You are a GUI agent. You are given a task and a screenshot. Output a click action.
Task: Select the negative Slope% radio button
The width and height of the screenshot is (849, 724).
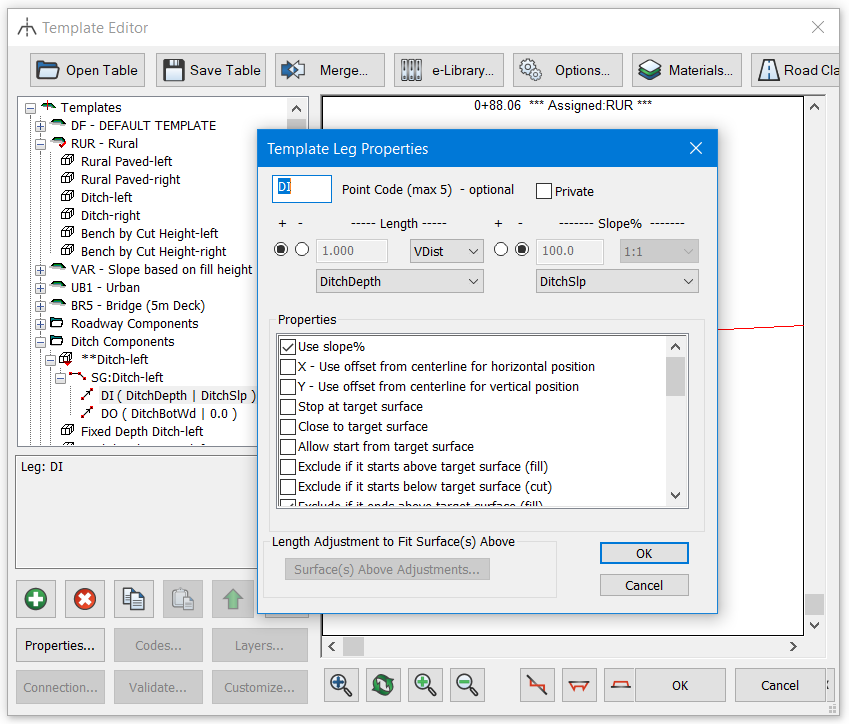(x=522, y=249)
